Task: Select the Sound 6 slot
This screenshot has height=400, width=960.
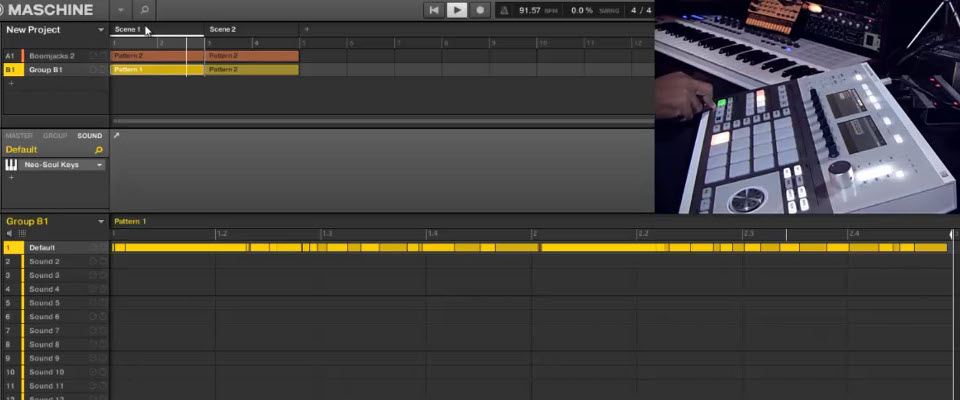Action: click(x=54, y=317)
